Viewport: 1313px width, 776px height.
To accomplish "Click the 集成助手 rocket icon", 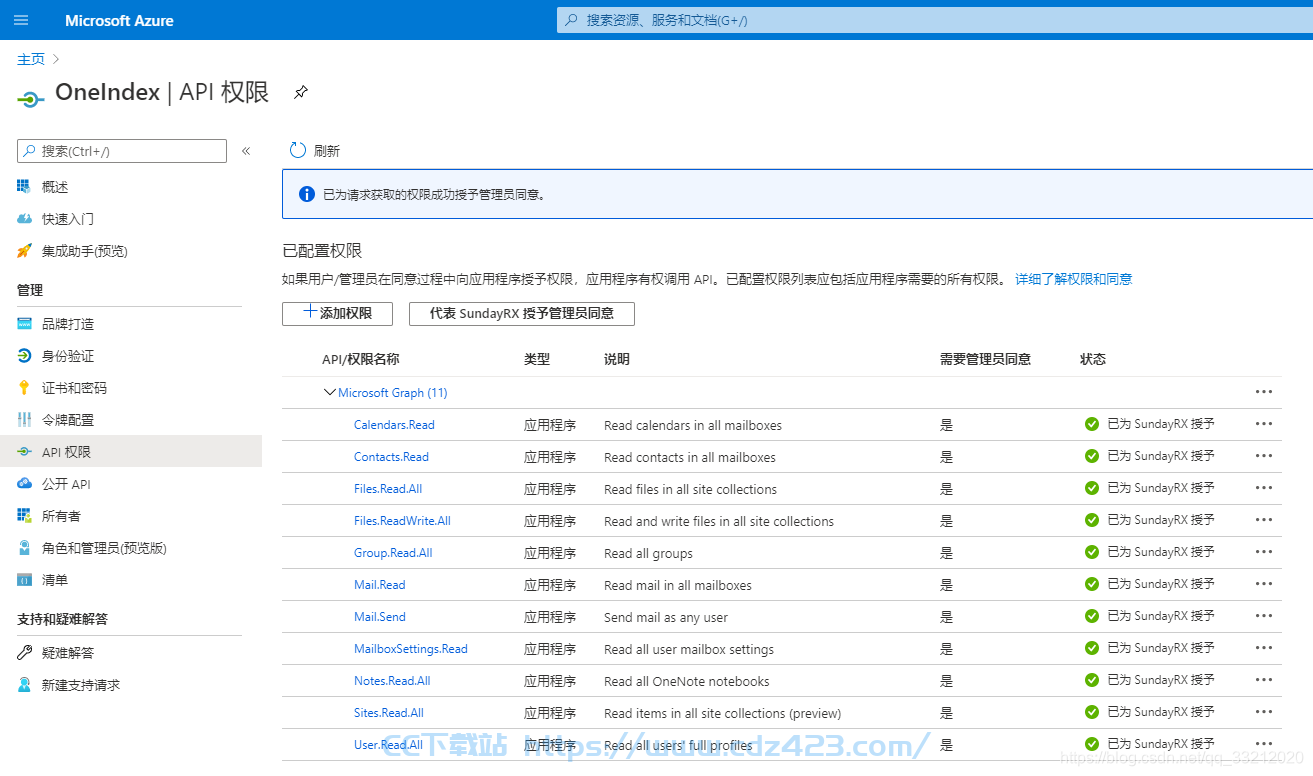I will [x=24, y=251].
